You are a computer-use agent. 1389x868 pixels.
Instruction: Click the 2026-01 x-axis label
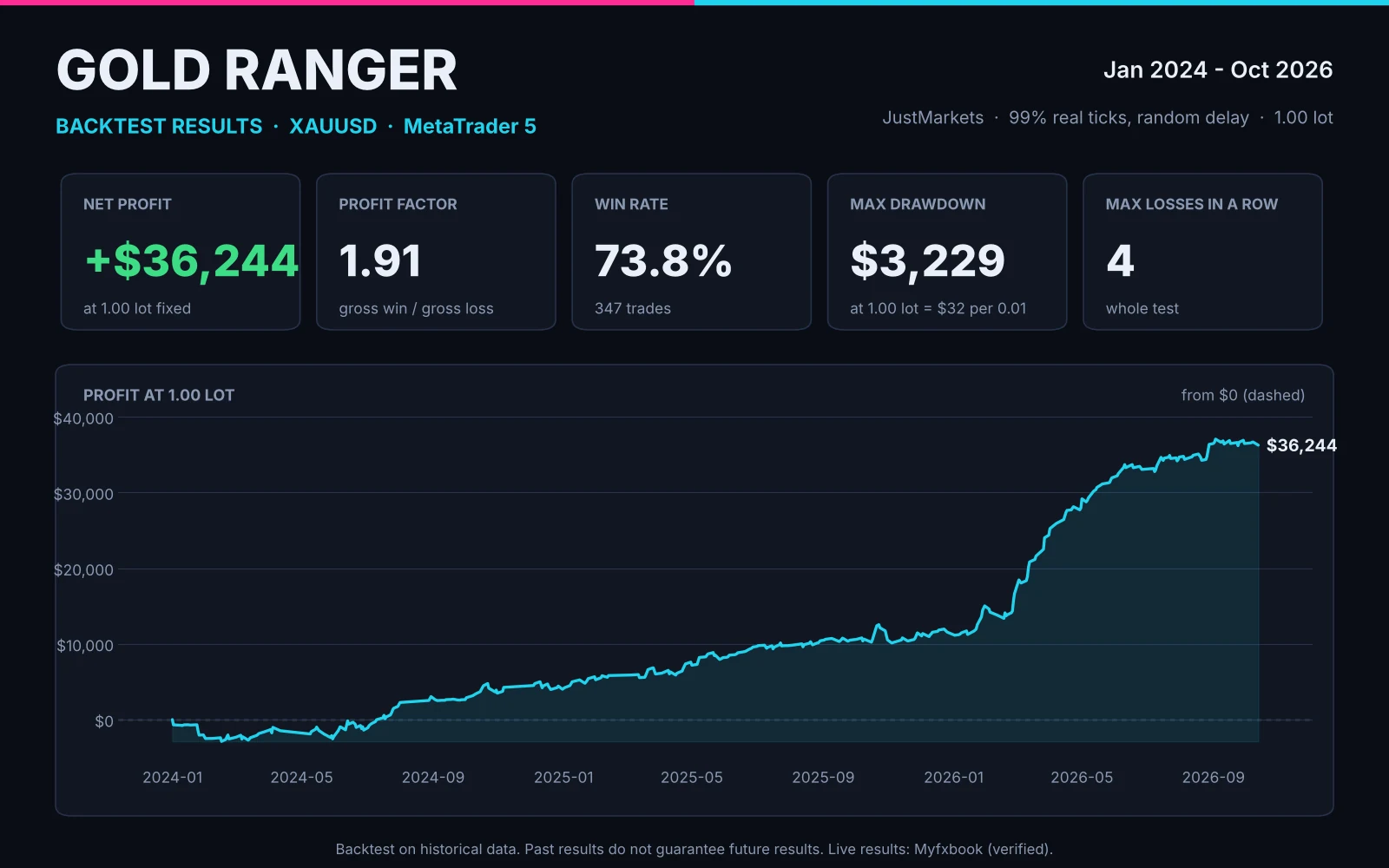[x=954, y=777]
